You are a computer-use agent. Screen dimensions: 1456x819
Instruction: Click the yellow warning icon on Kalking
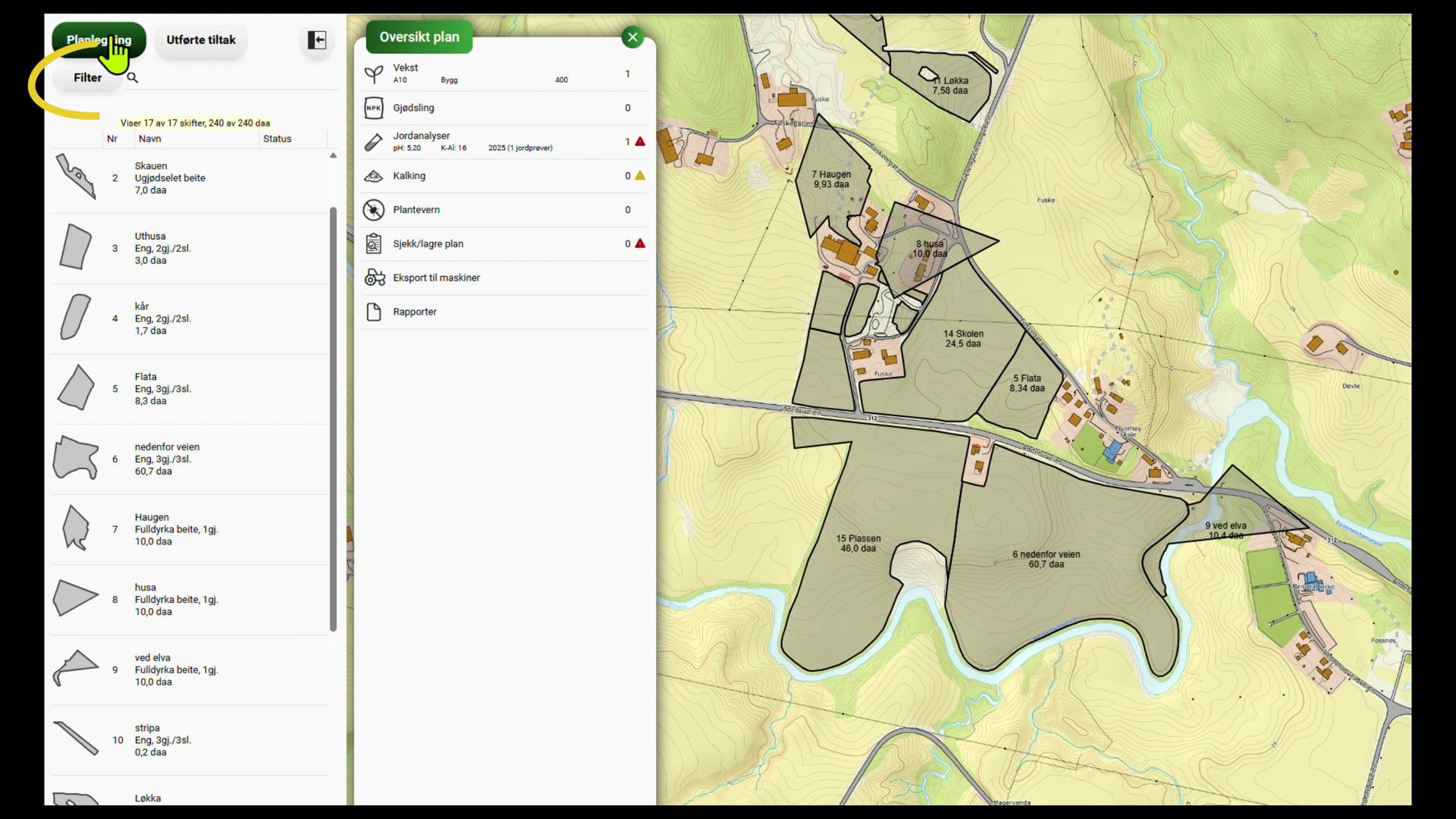(x=640, y=175)
